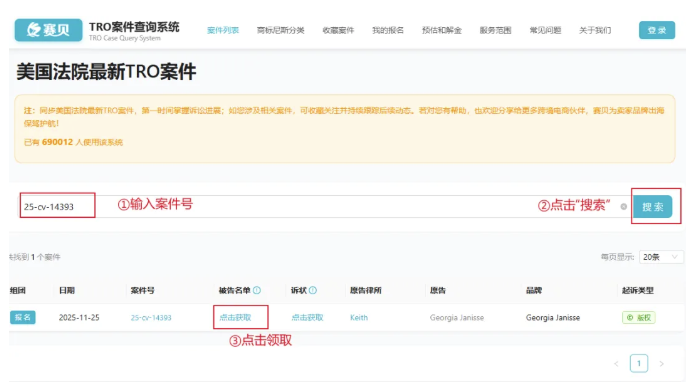Click brand Georgia Janisse in 品牌 column
The image size is (690, 382).
(553, 318)
